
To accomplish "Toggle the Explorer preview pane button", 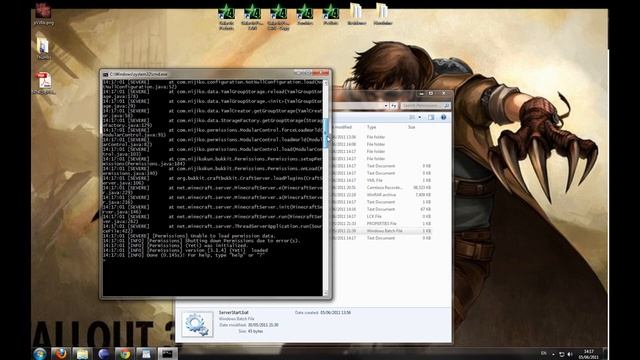I will coord(431,118).
